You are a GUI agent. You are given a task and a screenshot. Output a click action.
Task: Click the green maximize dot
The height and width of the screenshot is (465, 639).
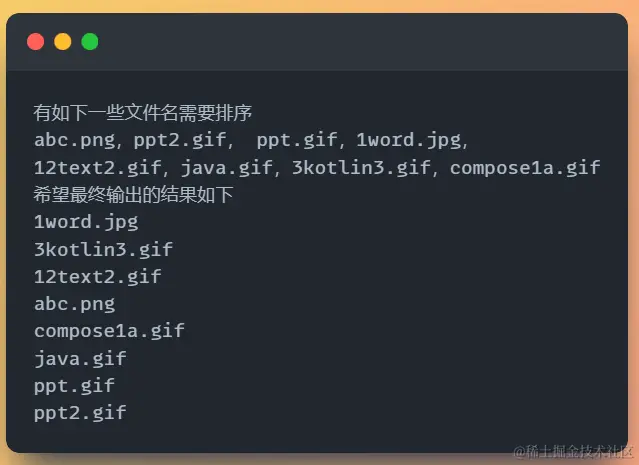coord(89,41)
